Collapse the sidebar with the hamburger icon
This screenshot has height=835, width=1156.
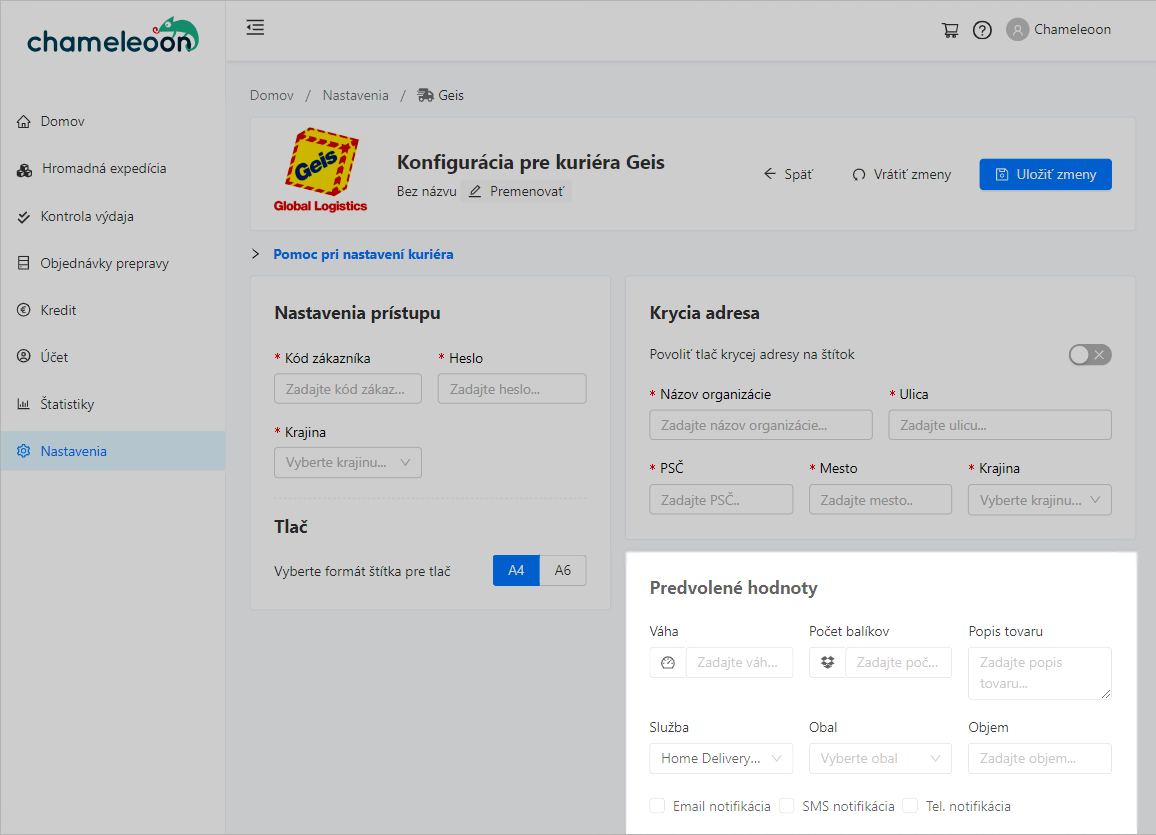tap(255, 28)
